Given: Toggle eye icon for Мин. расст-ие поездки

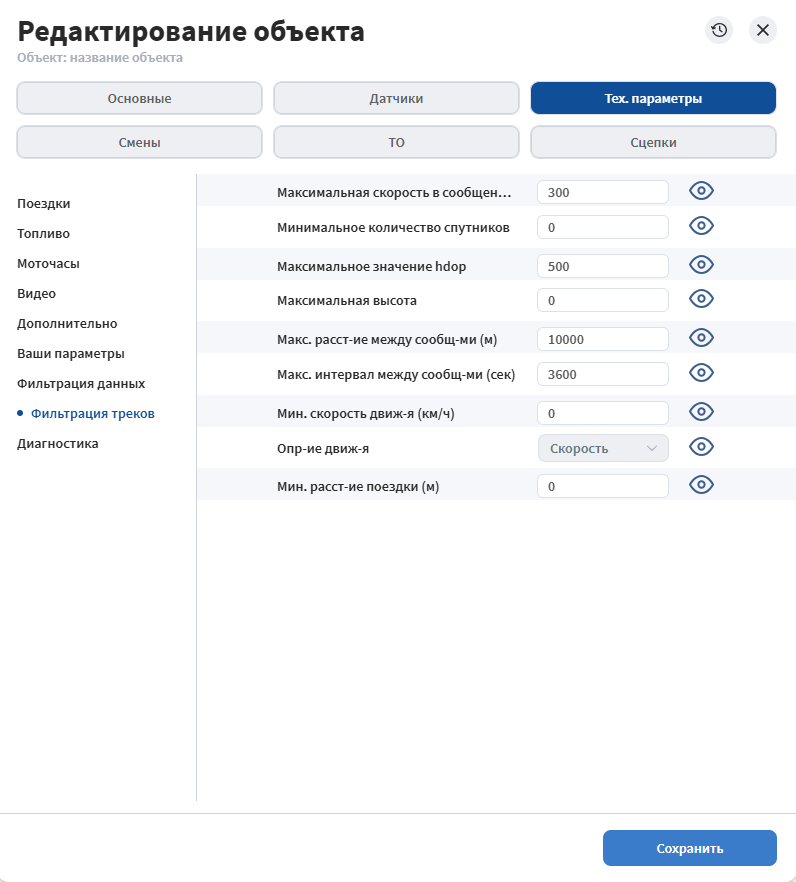Looking at the screenshot, I should pos(701,485).
